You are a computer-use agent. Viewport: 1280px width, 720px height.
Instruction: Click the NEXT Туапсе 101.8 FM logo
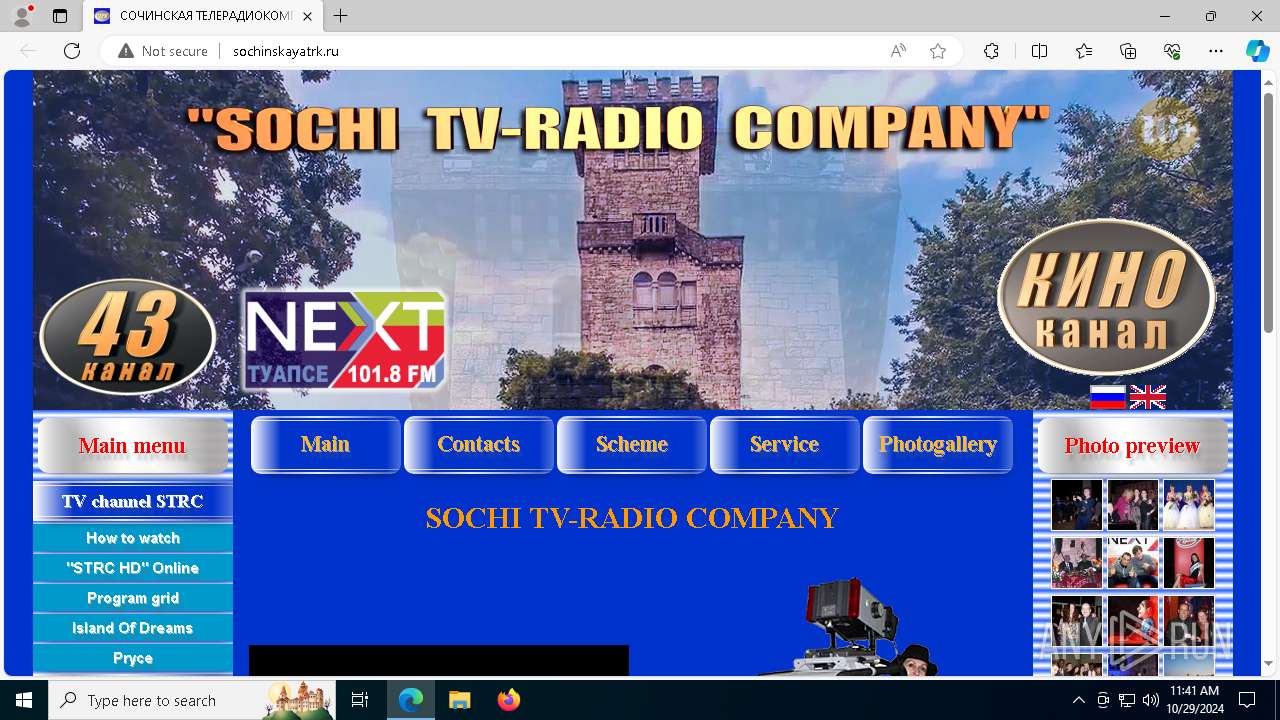[344, 341]
